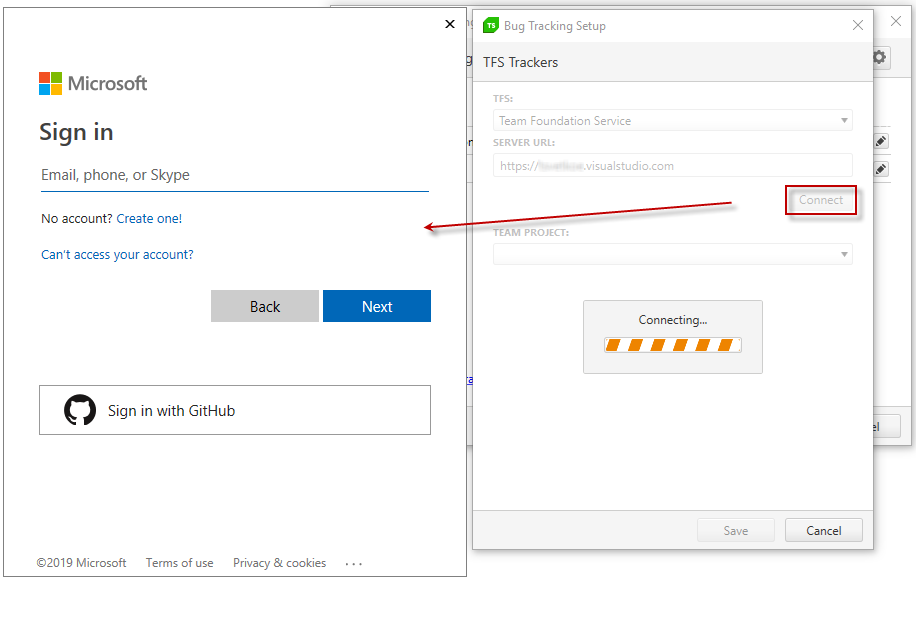Follow the Create one! link
This screenshot has width=916, height=629.
click(149, 218)
